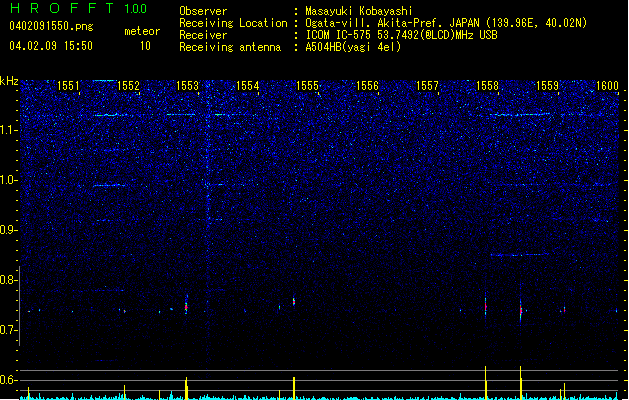Click the small meteor echo after 1559

point(564,309)
